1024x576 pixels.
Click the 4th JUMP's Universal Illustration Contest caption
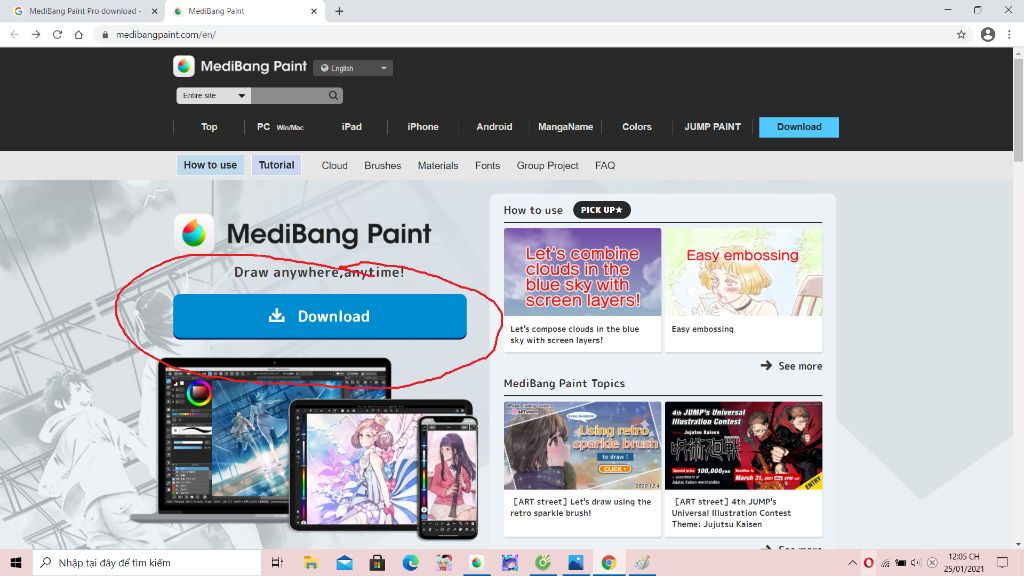coord(731,513)
